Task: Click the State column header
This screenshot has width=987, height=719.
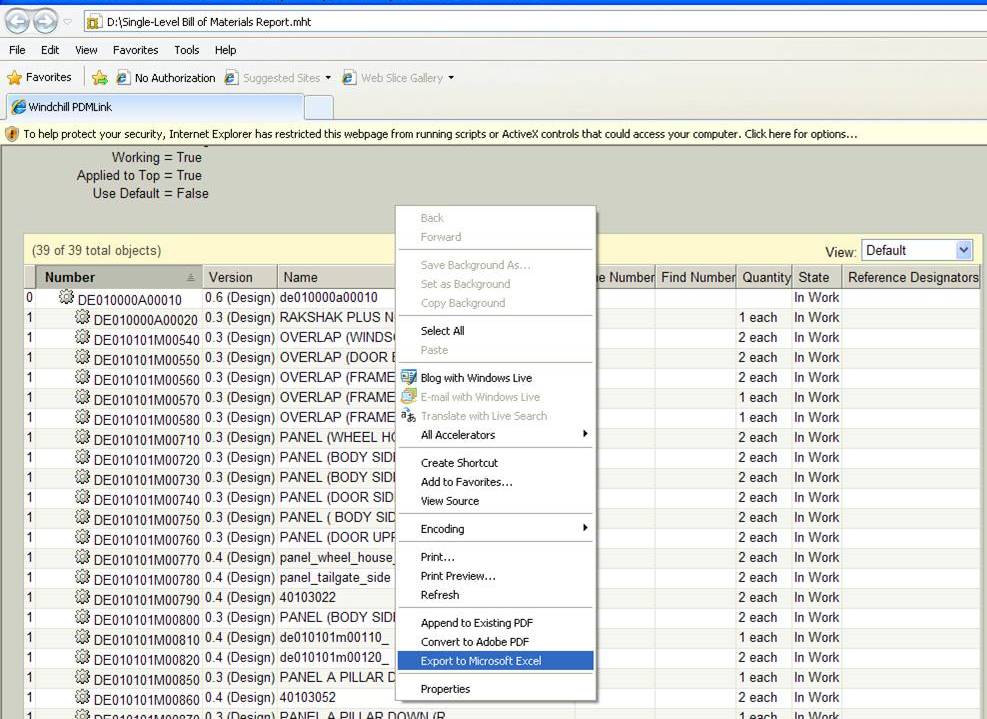Action: [817, 277]
